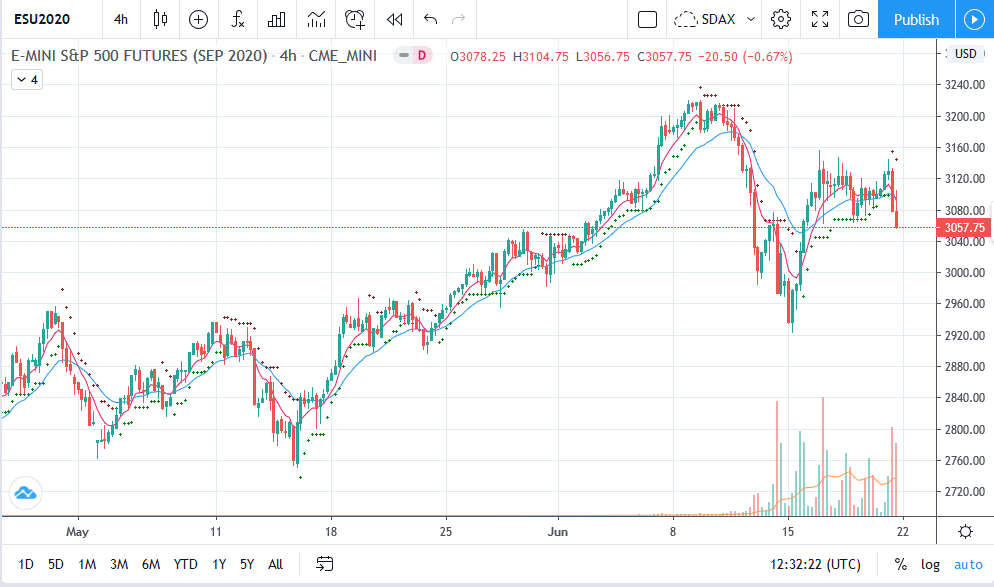This screenshot has width=994, height=587.
Task: Open chart settings gear in the top toolbar
Action: (x=781, y=19)
